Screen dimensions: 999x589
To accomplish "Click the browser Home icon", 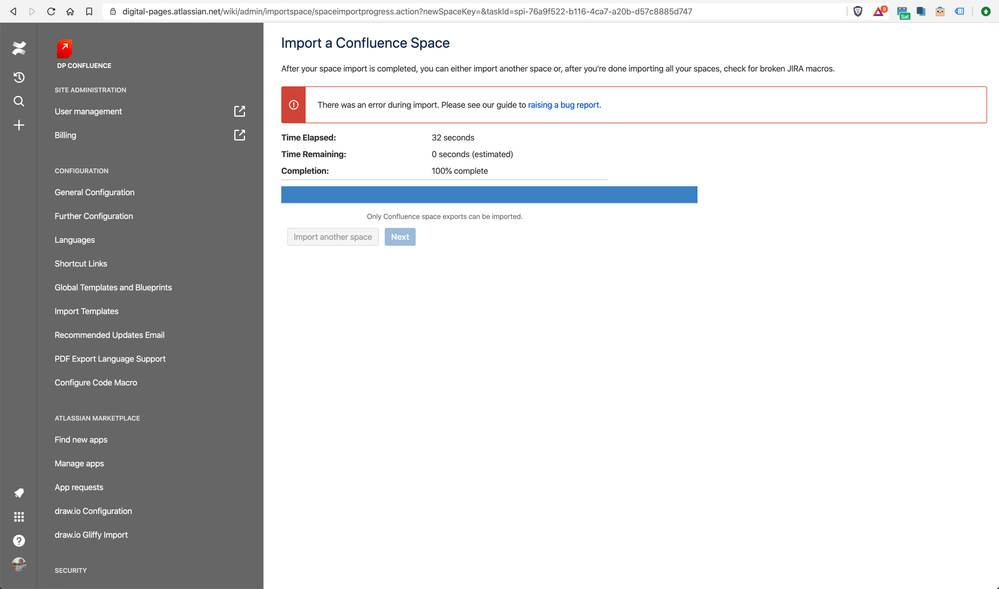I will click(70, 11).
